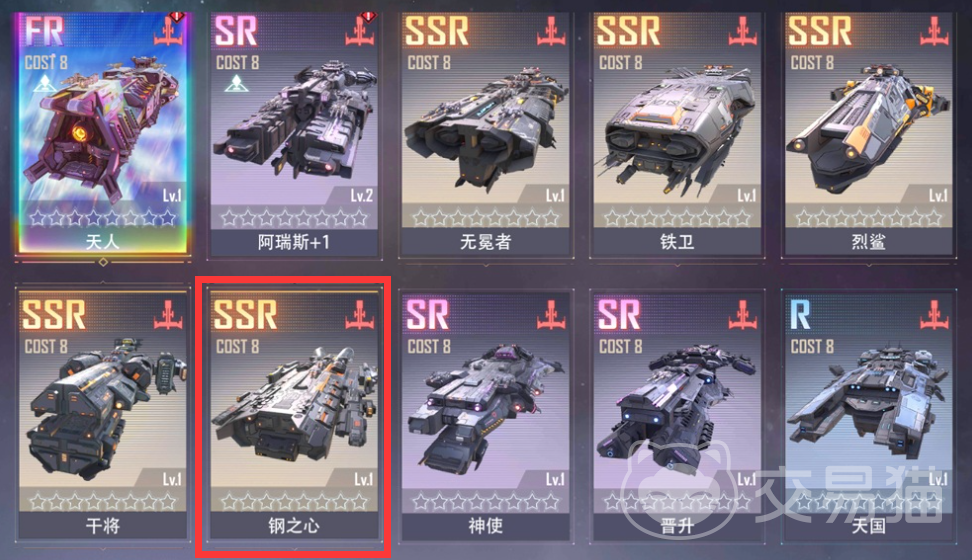Click the ship-type icon on 无冕者 card

tap(550, 32)
